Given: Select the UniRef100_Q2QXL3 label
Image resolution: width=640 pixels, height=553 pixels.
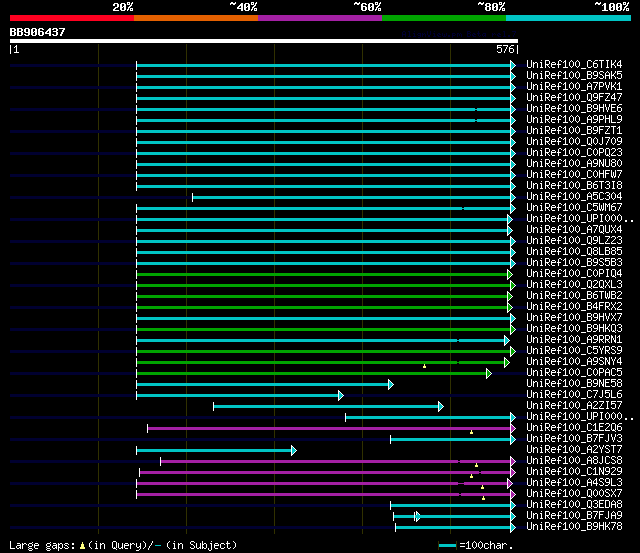Looking at the screenshot, I should click(574, 285).
